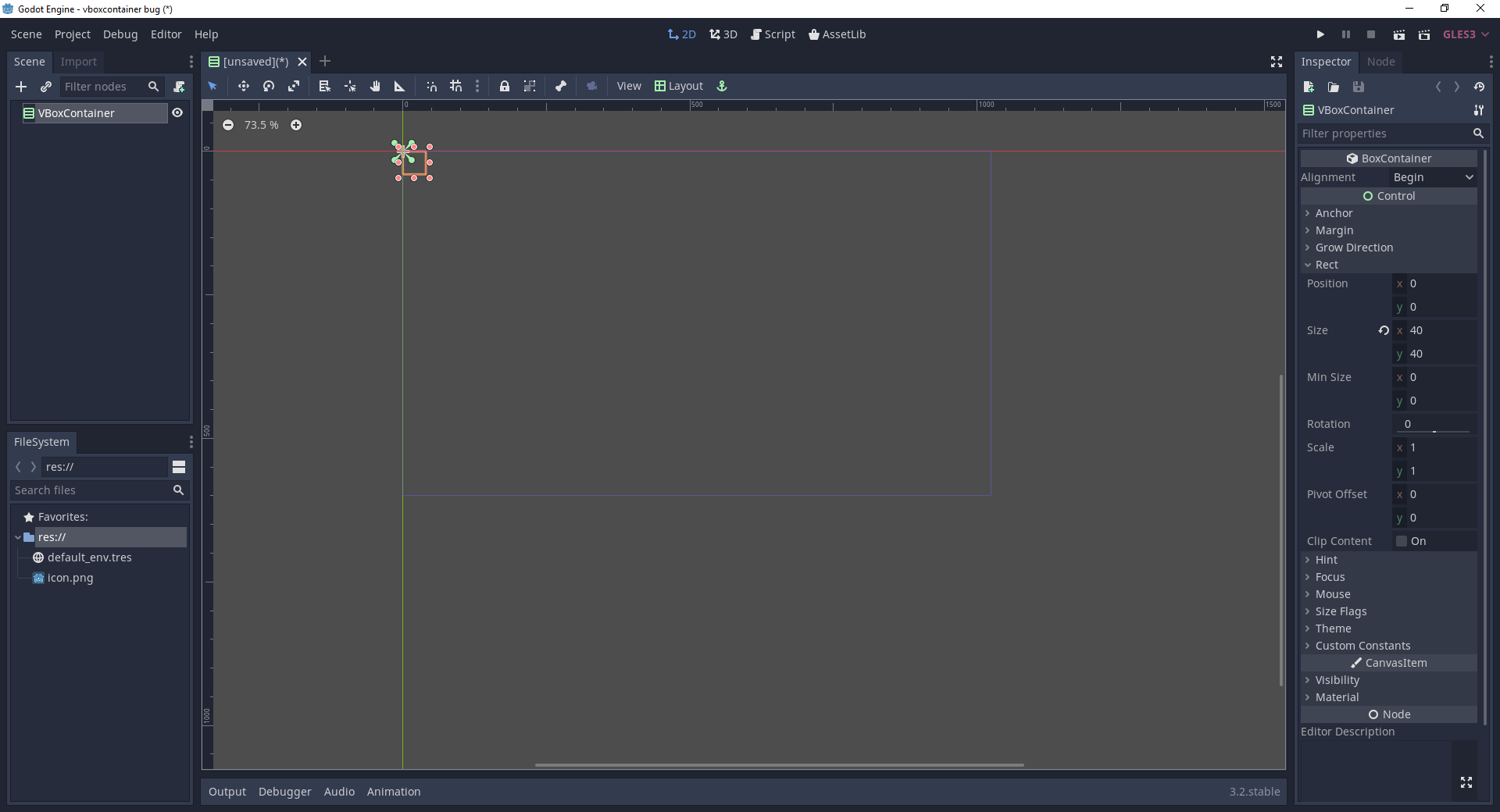Viewport: 1500px width, 812px height.
Task: Switch to the Import tab
Action: point(78,62)
